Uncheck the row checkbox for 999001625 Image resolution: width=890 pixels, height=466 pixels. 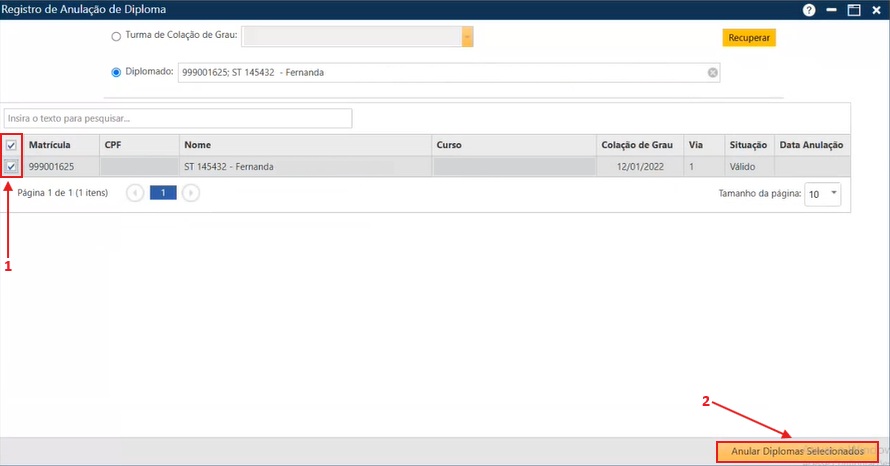pos(12,167)
